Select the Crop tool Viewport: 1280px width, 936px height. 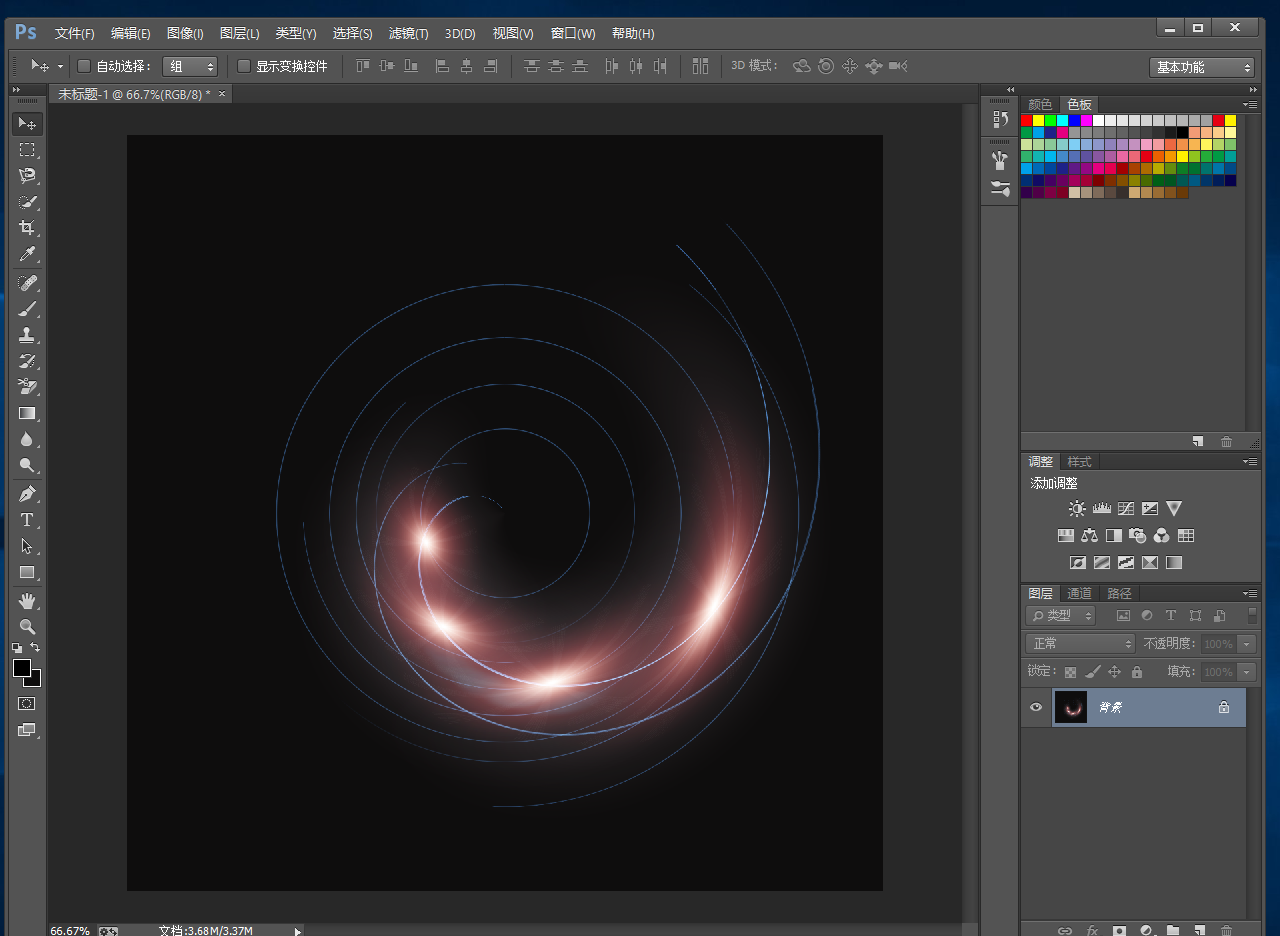click(27, 228)
